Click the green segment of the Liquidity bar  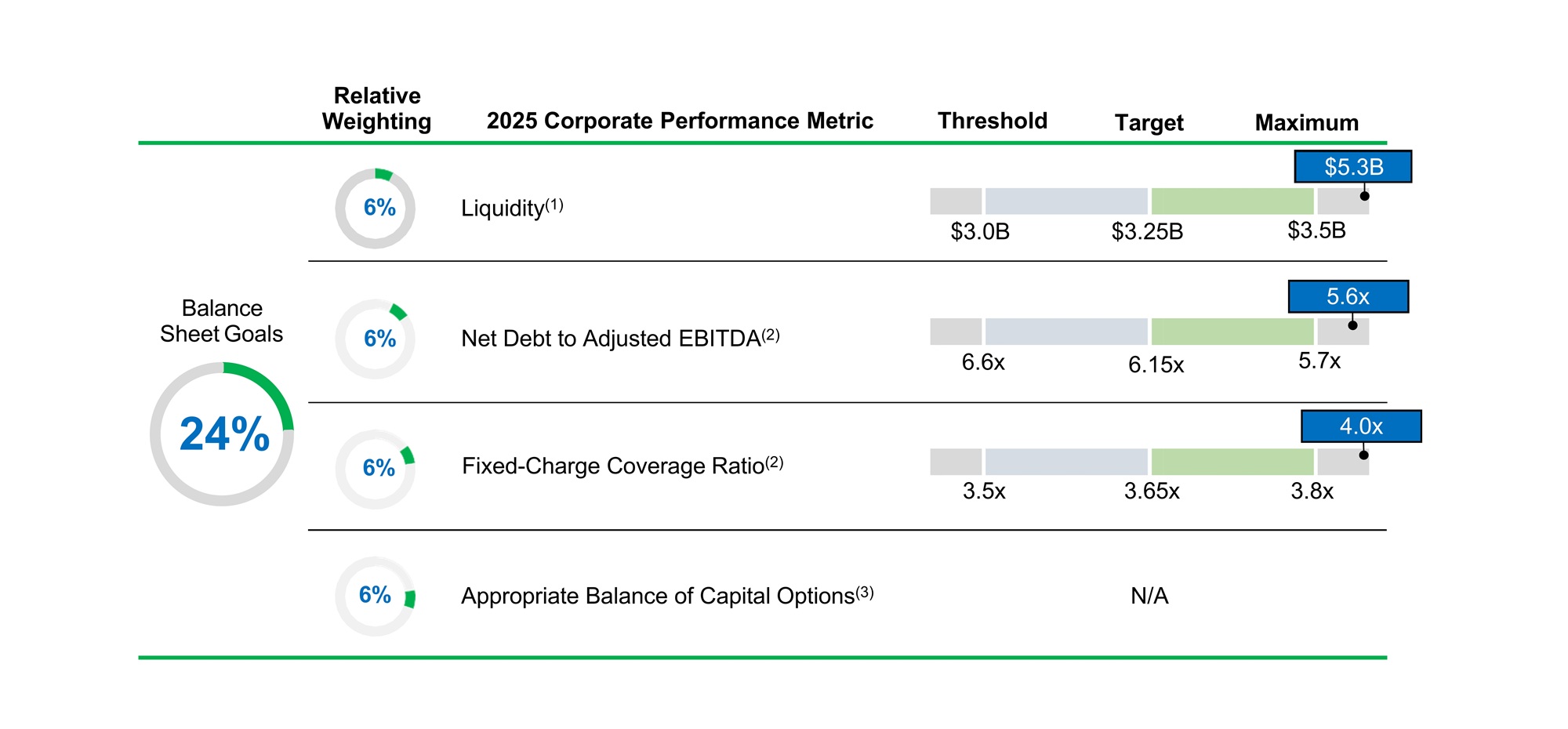coord(1232,201)
